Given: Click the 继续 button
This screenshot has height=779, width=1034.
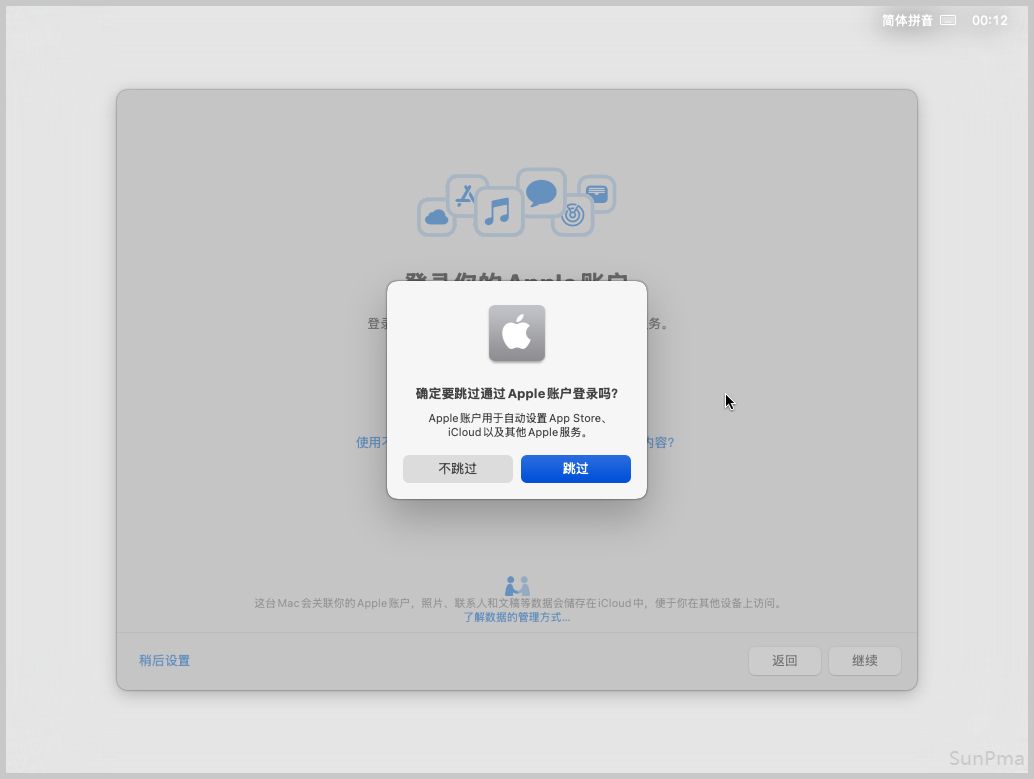Looking at the screenshot, I should 864,661.
